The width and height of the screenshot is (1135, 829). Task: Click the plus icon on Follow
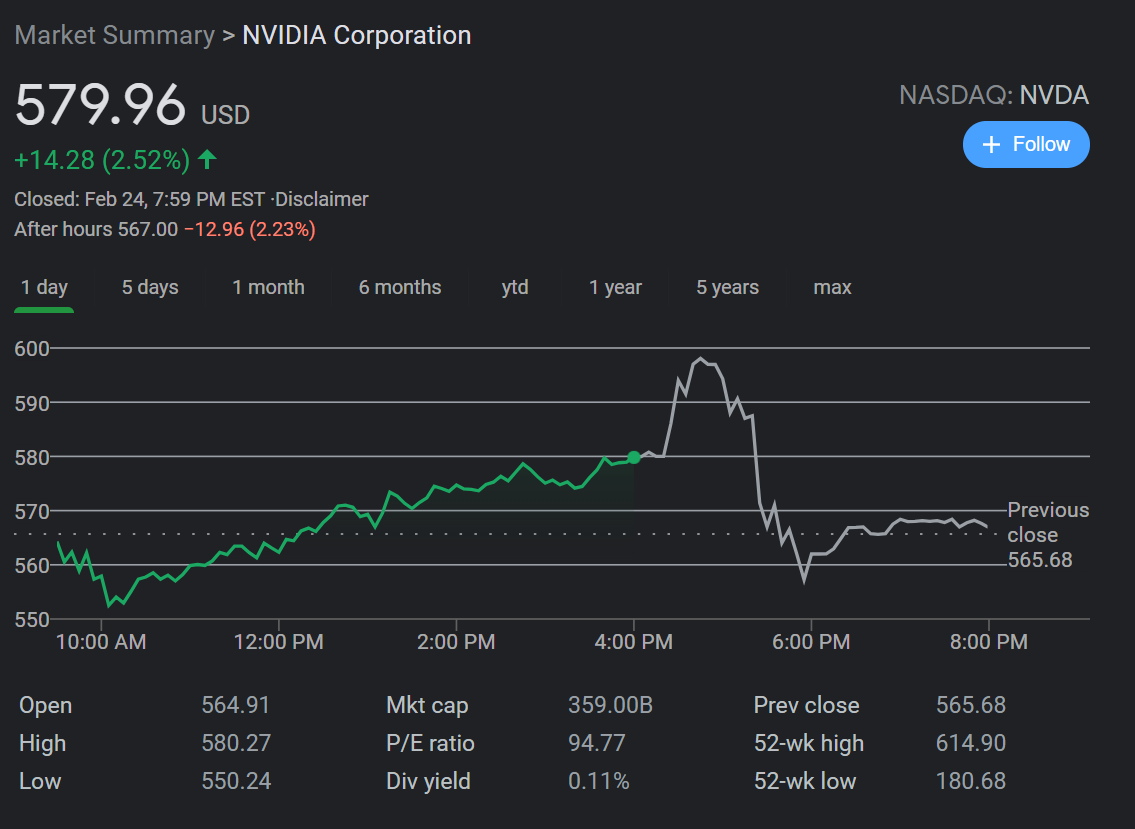coord(991,145)
